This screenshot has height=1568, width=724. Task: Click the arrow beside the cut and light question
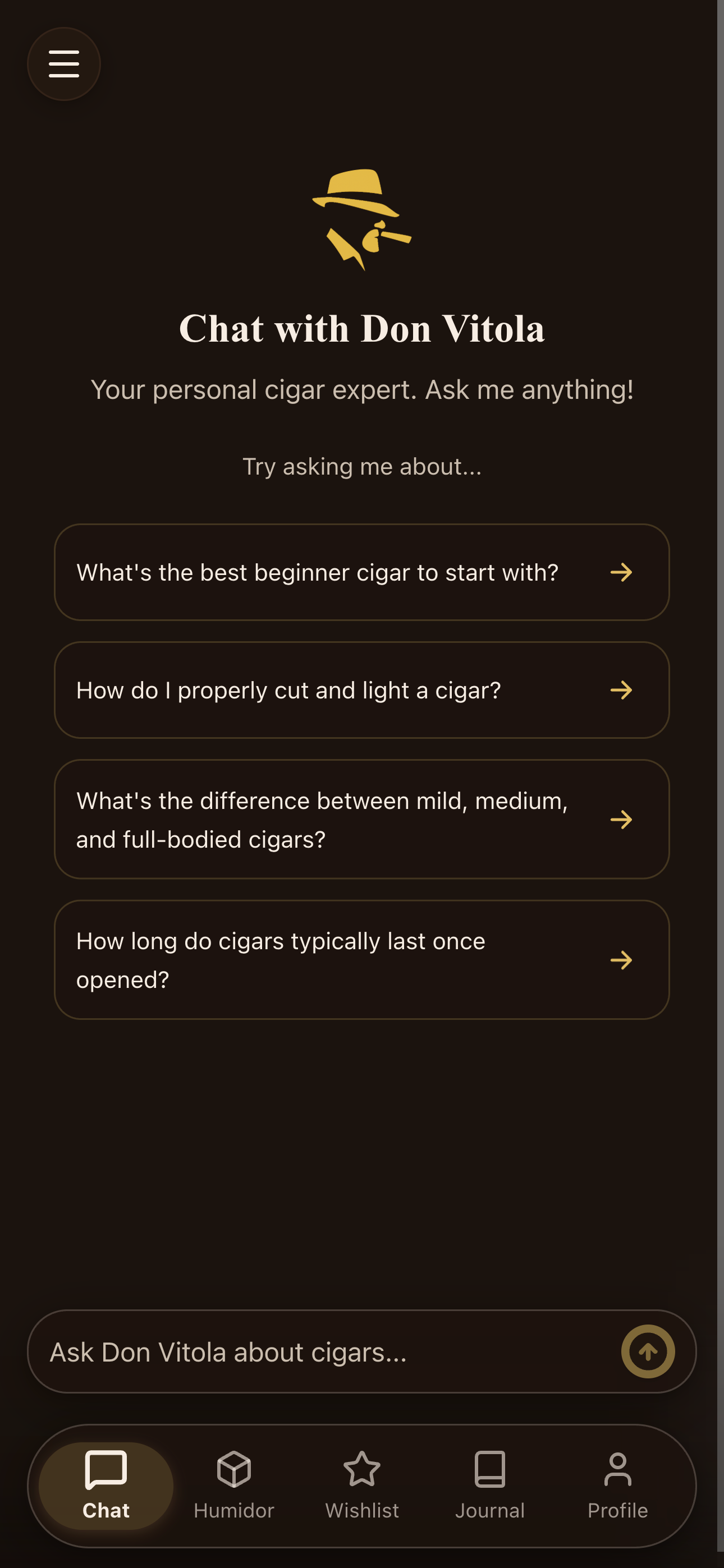pos(622,690)
